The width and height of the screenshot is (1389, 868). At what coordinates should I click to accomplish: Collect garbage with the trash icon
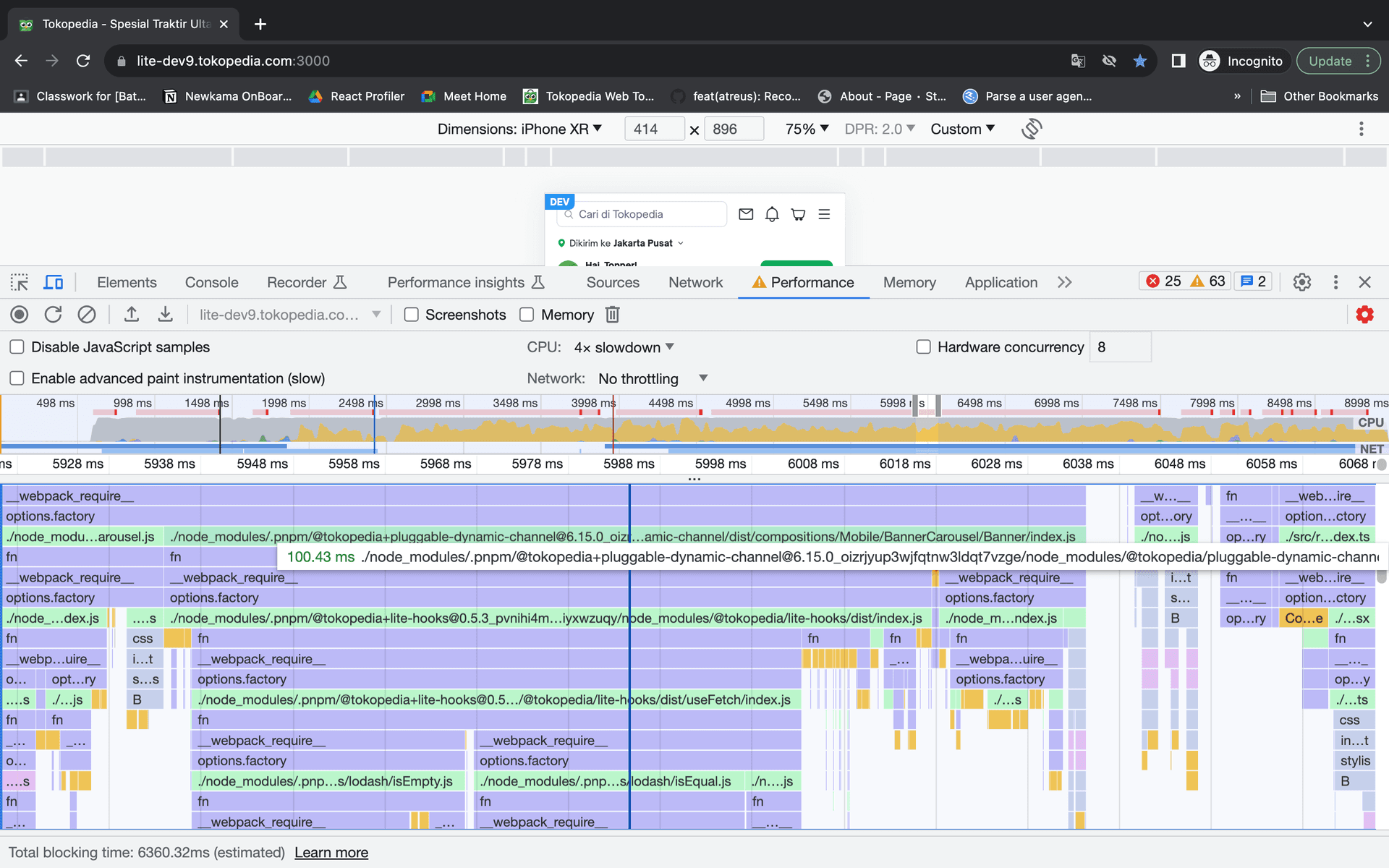[613, 315]
